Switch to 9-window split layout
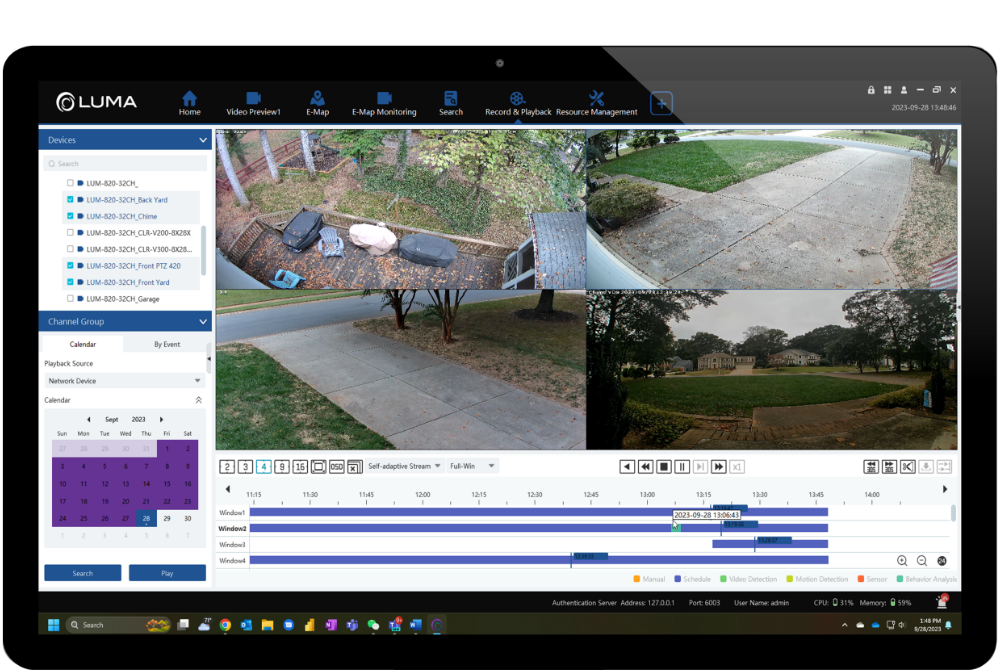Screen dimensions: 1000x670 [282, 466]
